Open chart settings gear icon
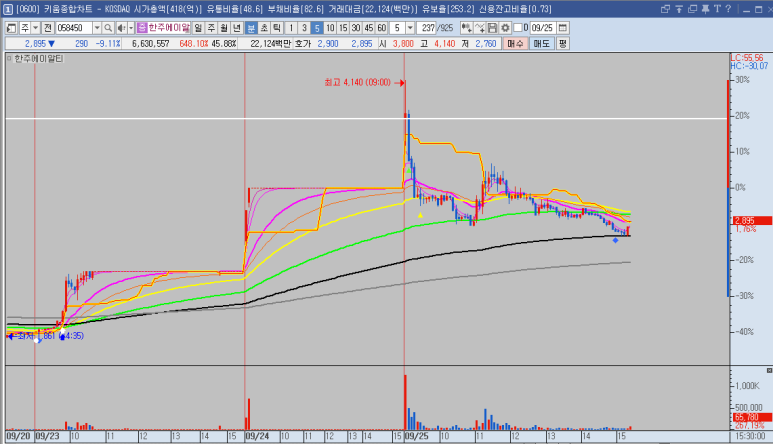The image size is (773, 444). [505, 28]
